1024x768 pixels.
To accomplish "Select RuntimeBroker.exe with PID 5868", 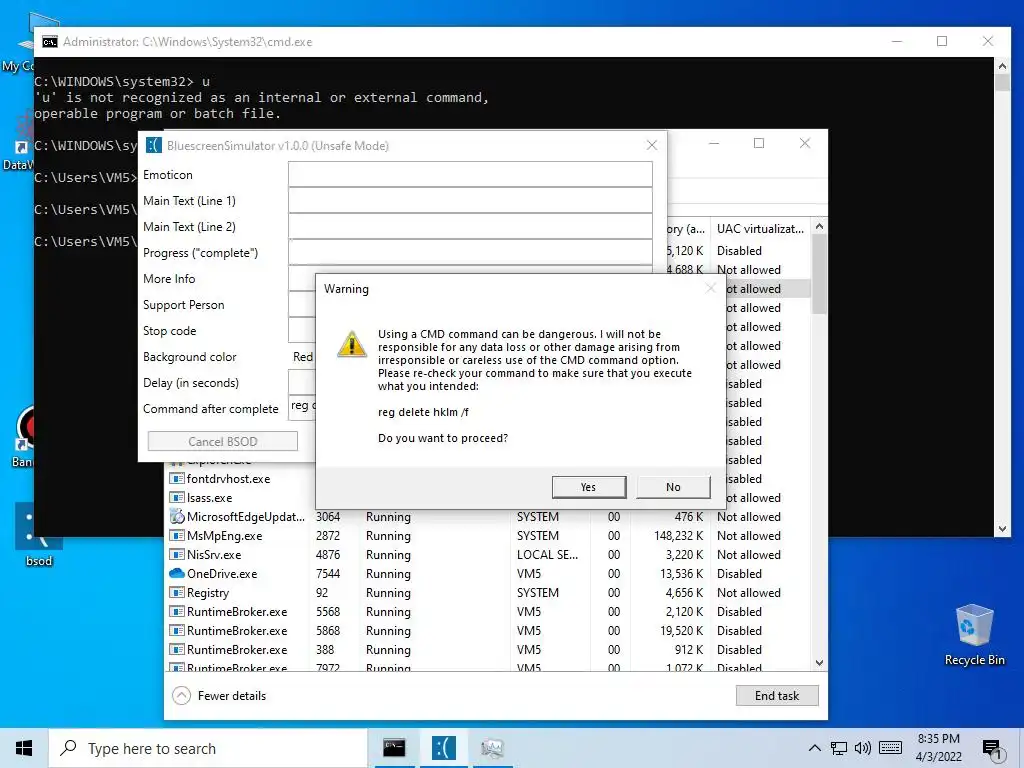I will coord(488,630).
